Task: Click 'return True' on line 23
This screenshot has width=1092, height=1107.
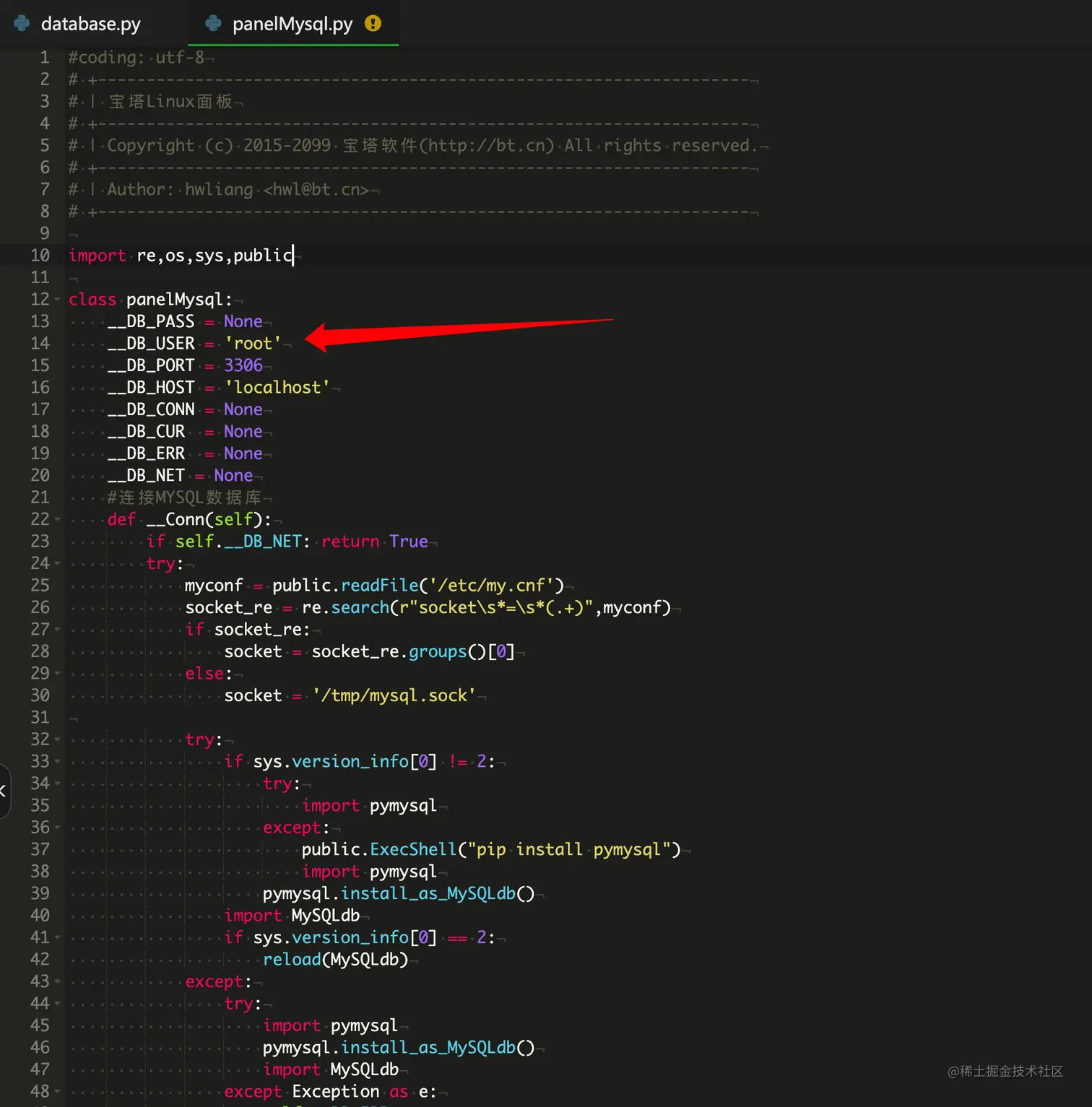Action: click(x=375, y=542)
